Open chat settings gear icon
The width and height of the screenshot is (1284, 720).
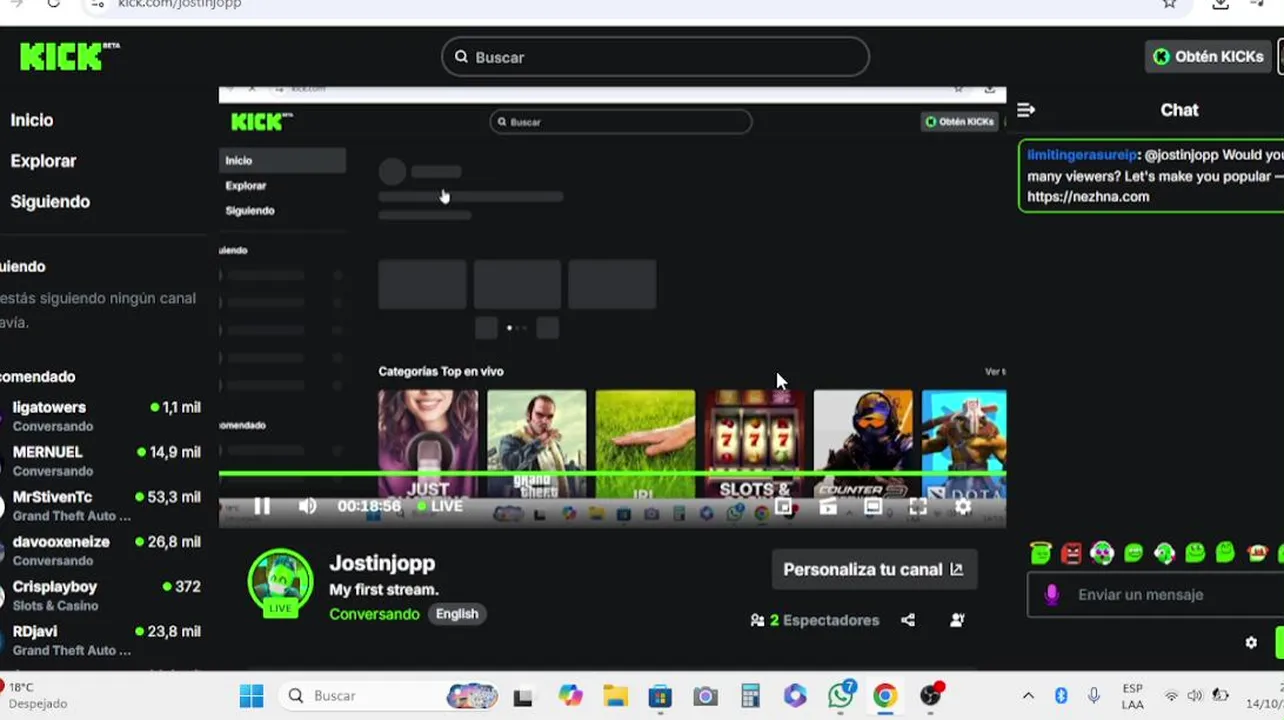point(1251,643)
